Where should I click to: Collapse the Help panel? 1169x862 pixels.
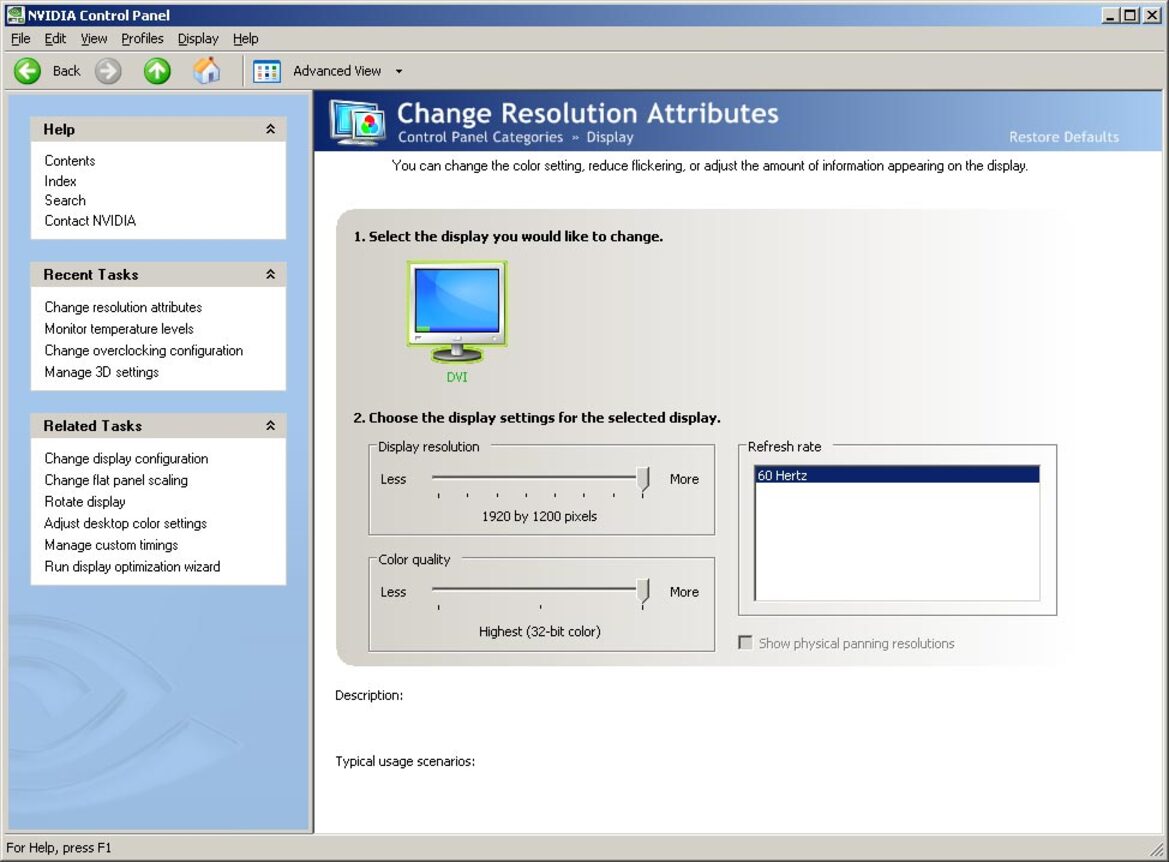click(x=271, y=129)
